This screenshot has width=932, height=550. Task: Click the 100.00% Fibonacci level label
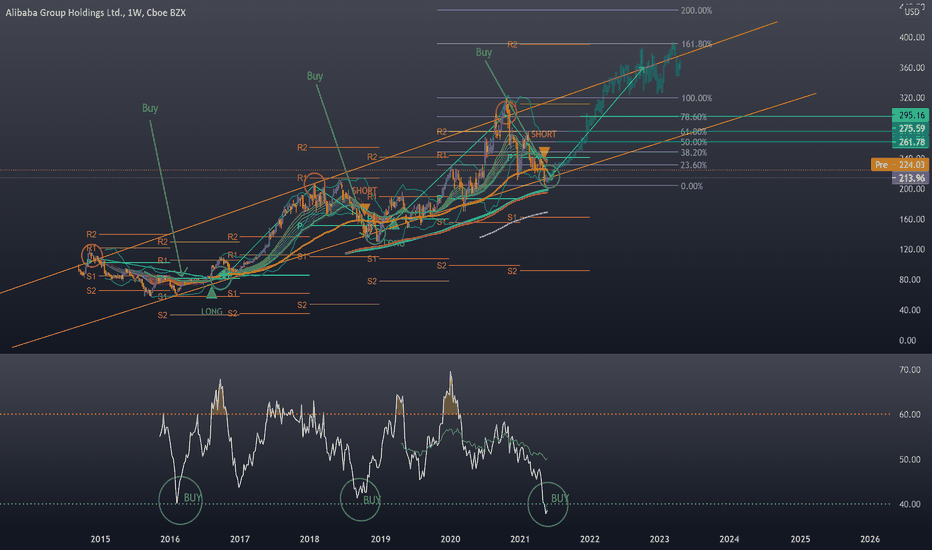tap(696, 98)
